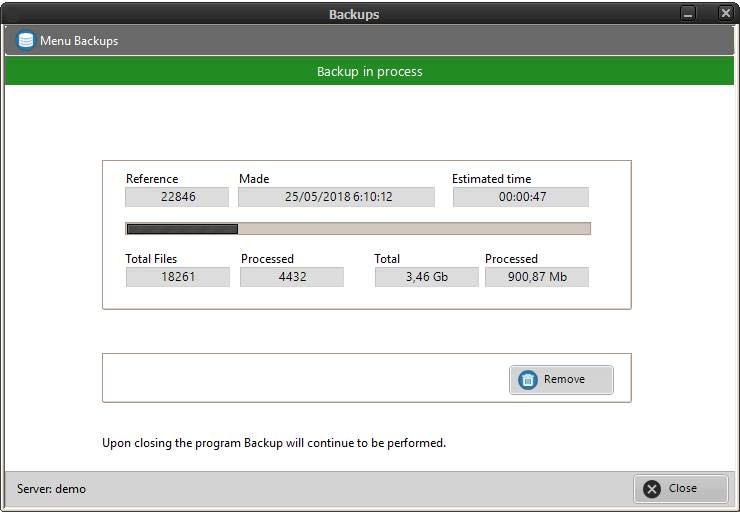Click the 'Total Files' label
This screenshot has width=740, height=512.
point(151,259)
